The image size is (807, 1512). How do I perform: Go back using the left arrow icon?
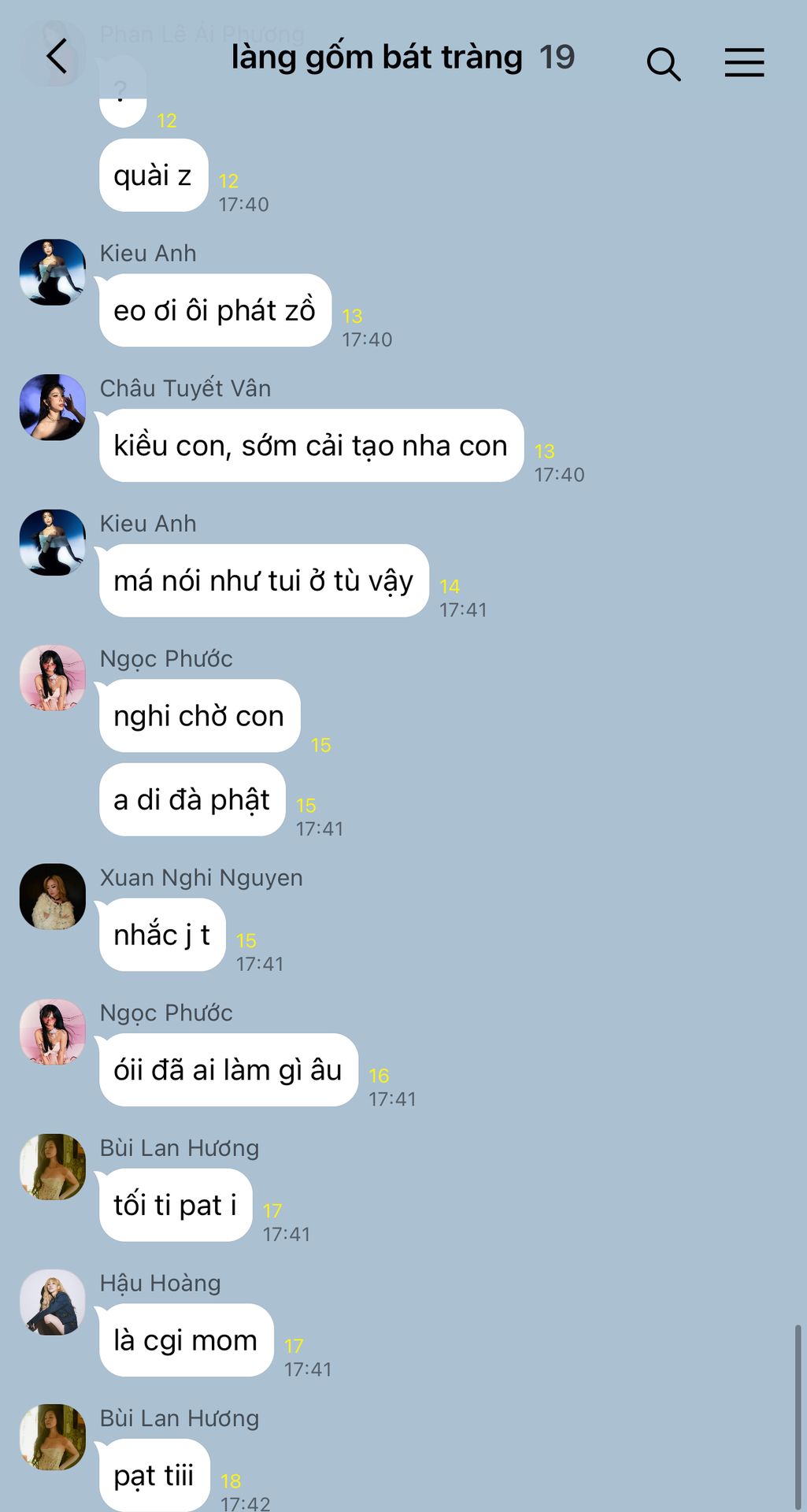coord(57,57)
